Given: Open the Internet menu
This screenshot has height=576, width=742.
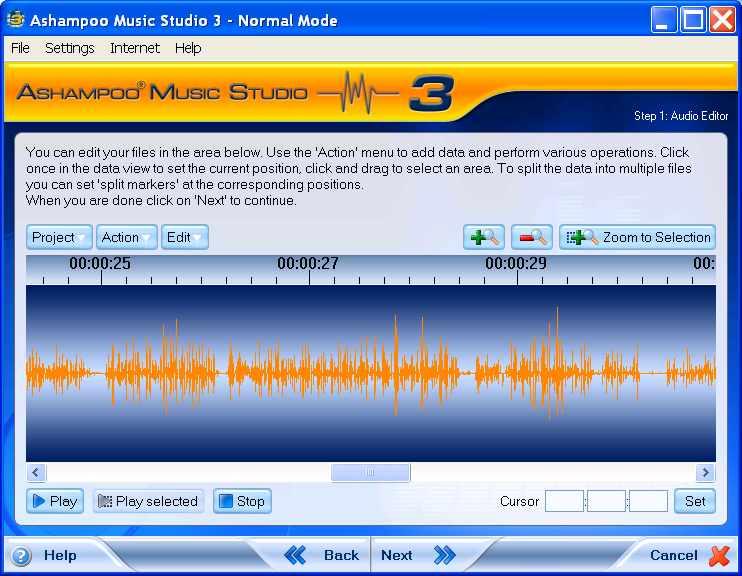Looking at the screenshot, I should pyautogui.click(x=135, y=48).
